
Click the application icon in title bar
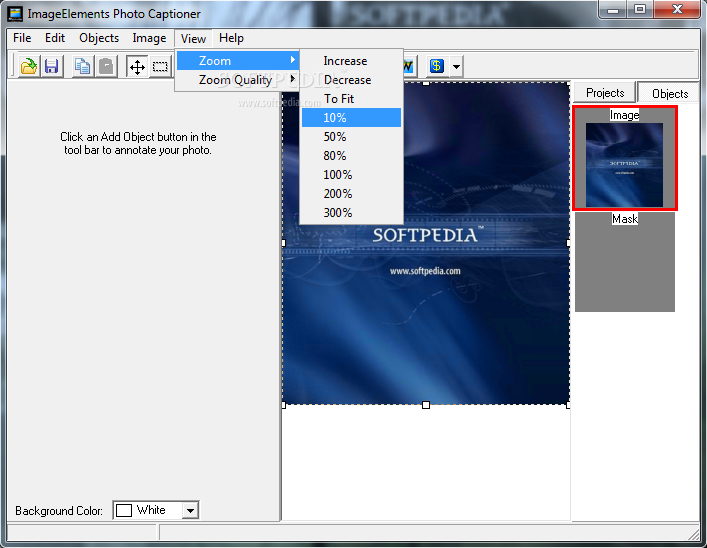(x=15, y=14)
